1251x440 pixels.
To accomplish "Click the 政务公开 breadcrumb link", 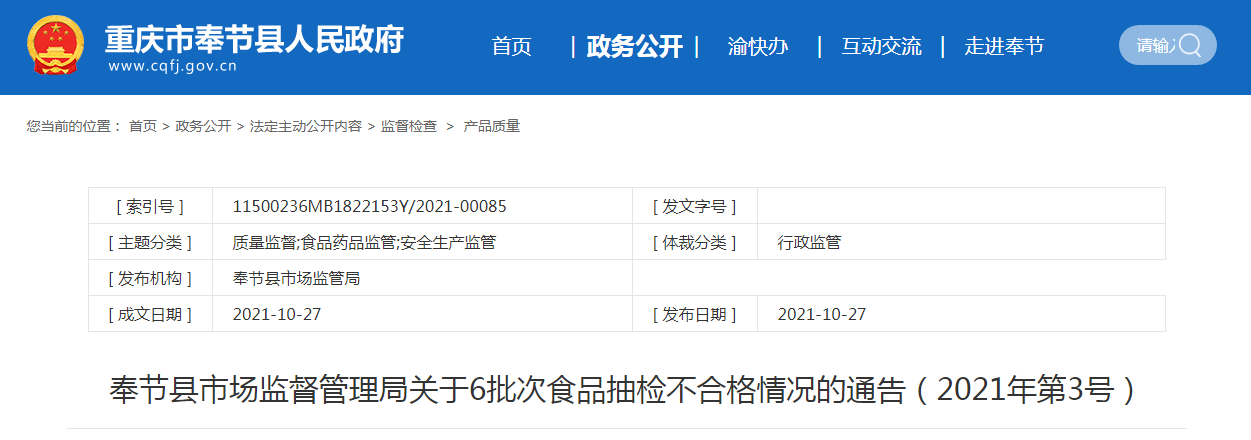I will 203,126.
